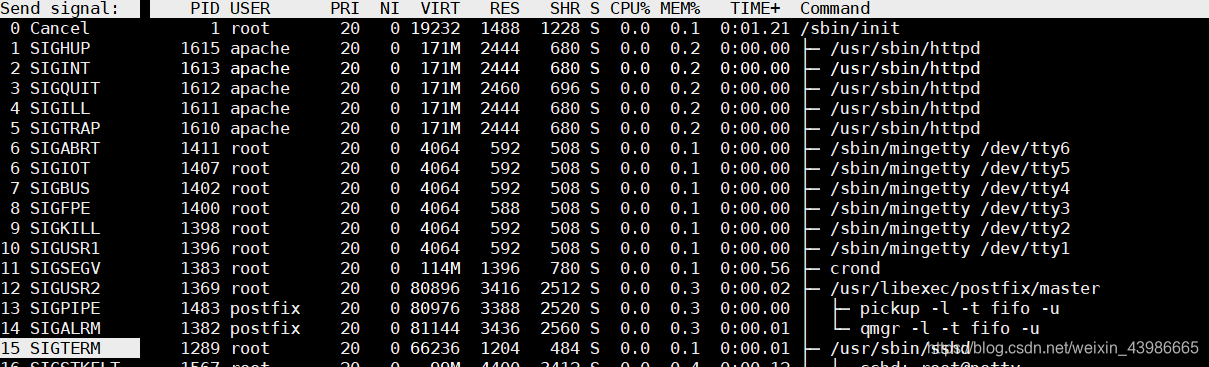1209x367 pixels.
Task: Select the mingetty /dev/tty4 process
Action: pos(679,188)
